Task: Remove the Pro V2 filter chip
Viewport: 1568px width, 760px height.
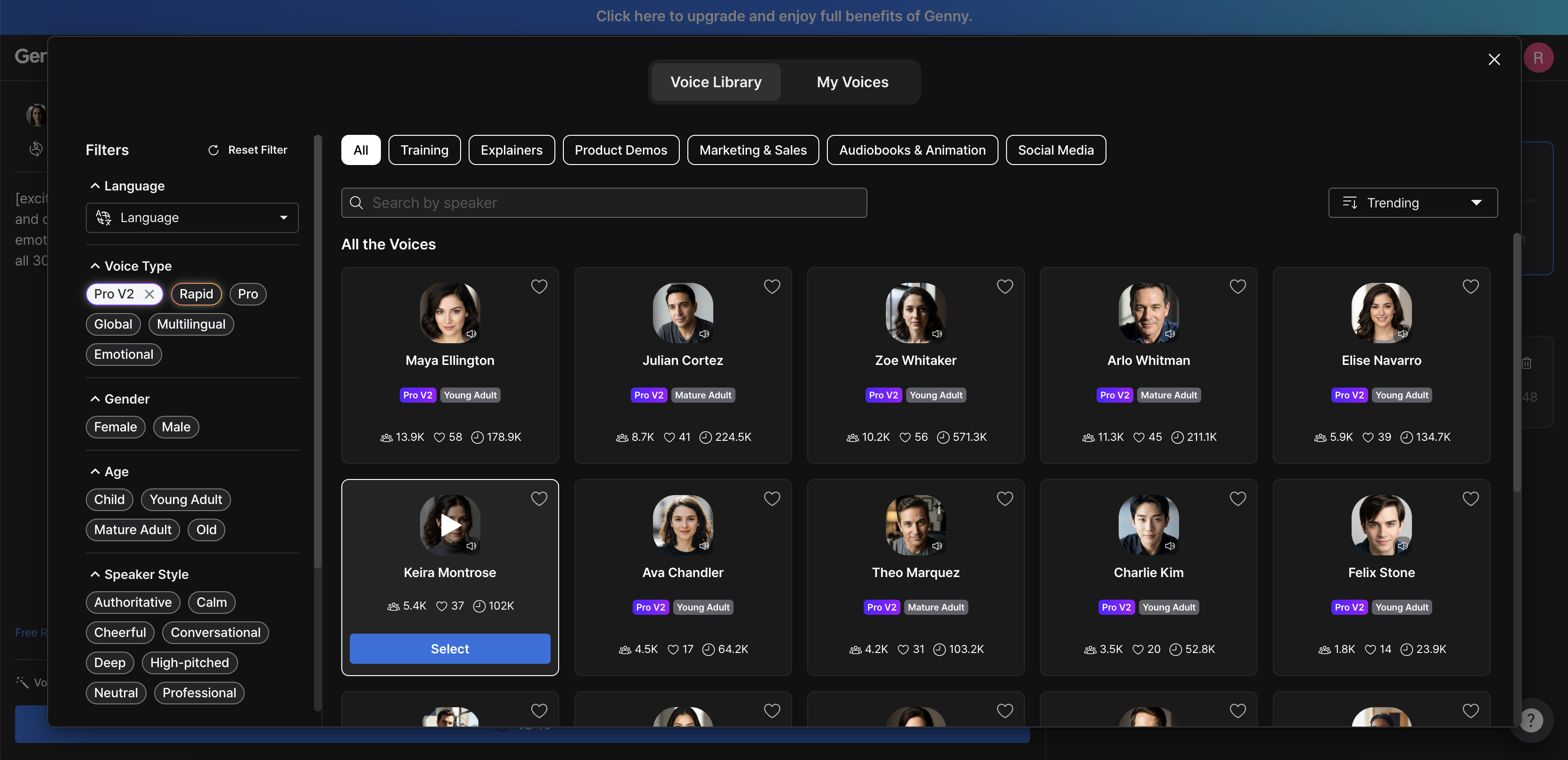Action: tap(149, 295)
